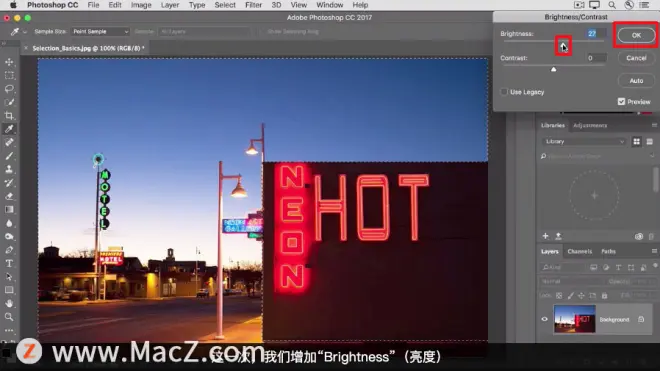This screenshot has width=660, height=371.
Task: Click the Brightness value field
Action: point(596,34)
